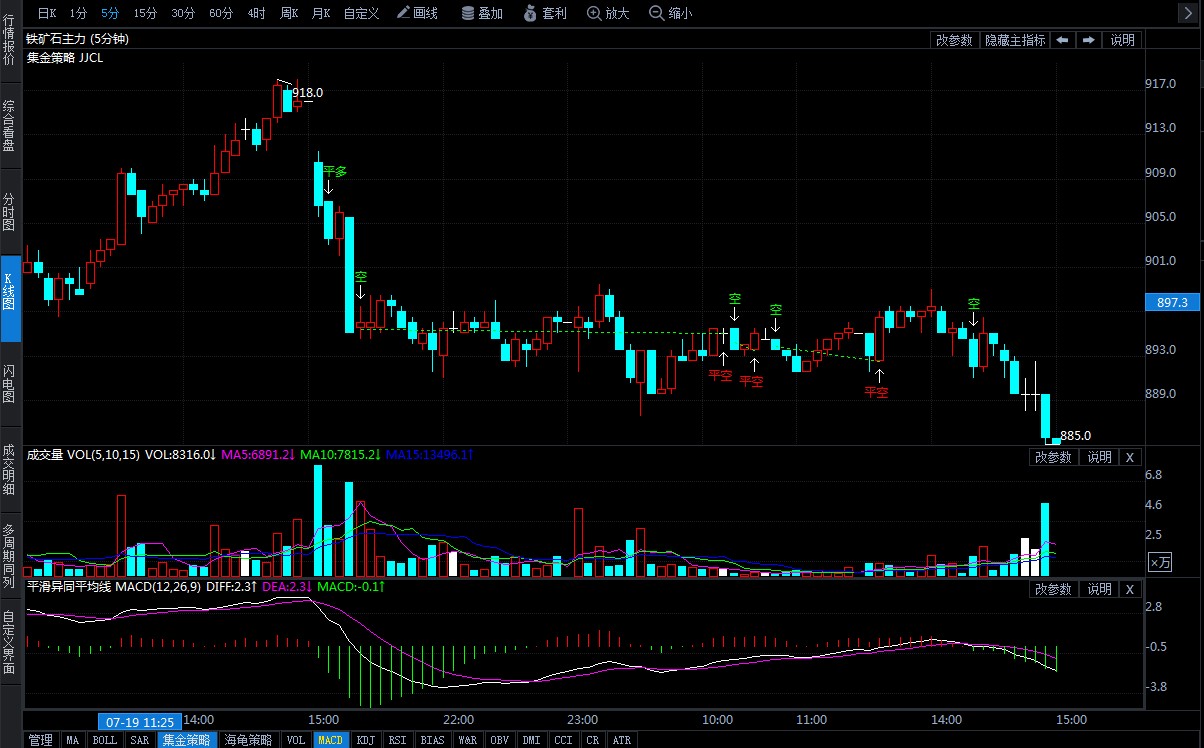Screen dimensions: 1204x748
Task: Click the ×万 volume unit box
Action: coord(1159,562)
